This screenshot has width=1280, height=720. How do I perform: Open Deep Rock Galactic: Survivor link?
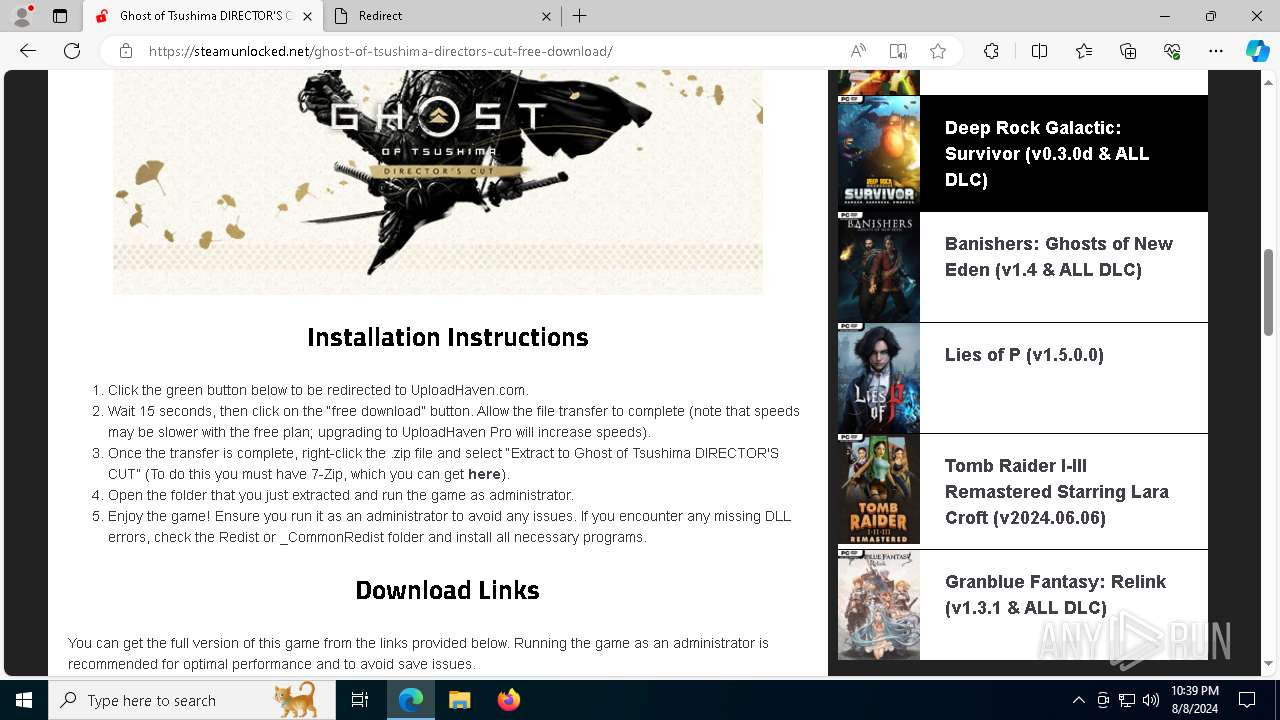tap(1047, 154)
